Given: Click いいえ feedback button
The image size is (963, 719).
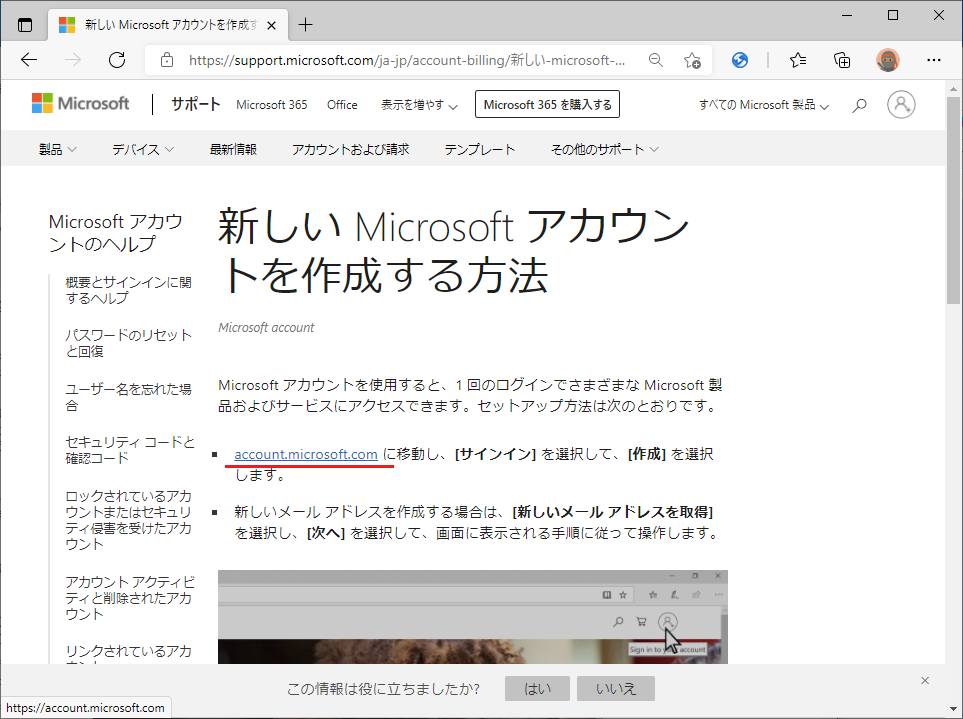Looking at the screenshot, I should tap(615, 689).
